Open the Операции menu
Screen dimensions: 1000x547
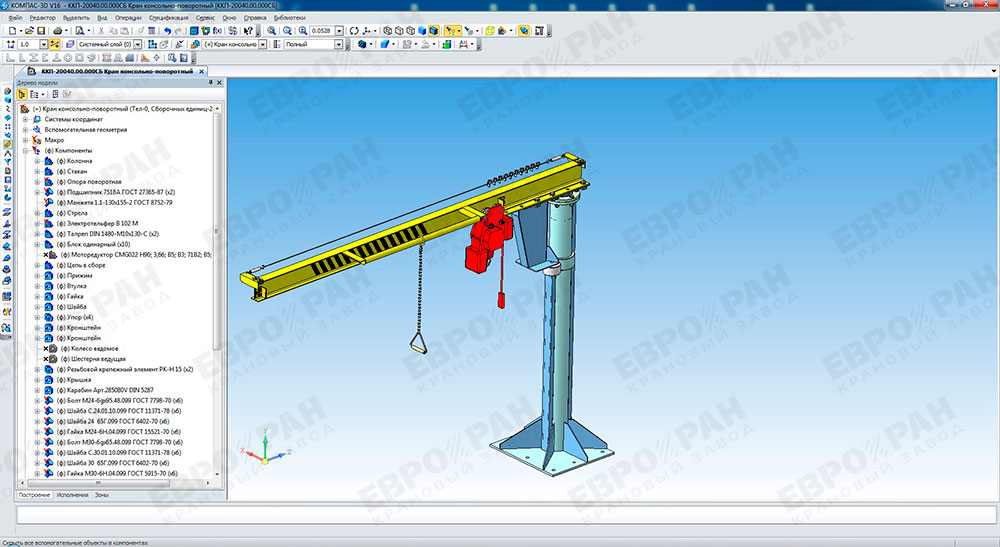pos(128,18)
